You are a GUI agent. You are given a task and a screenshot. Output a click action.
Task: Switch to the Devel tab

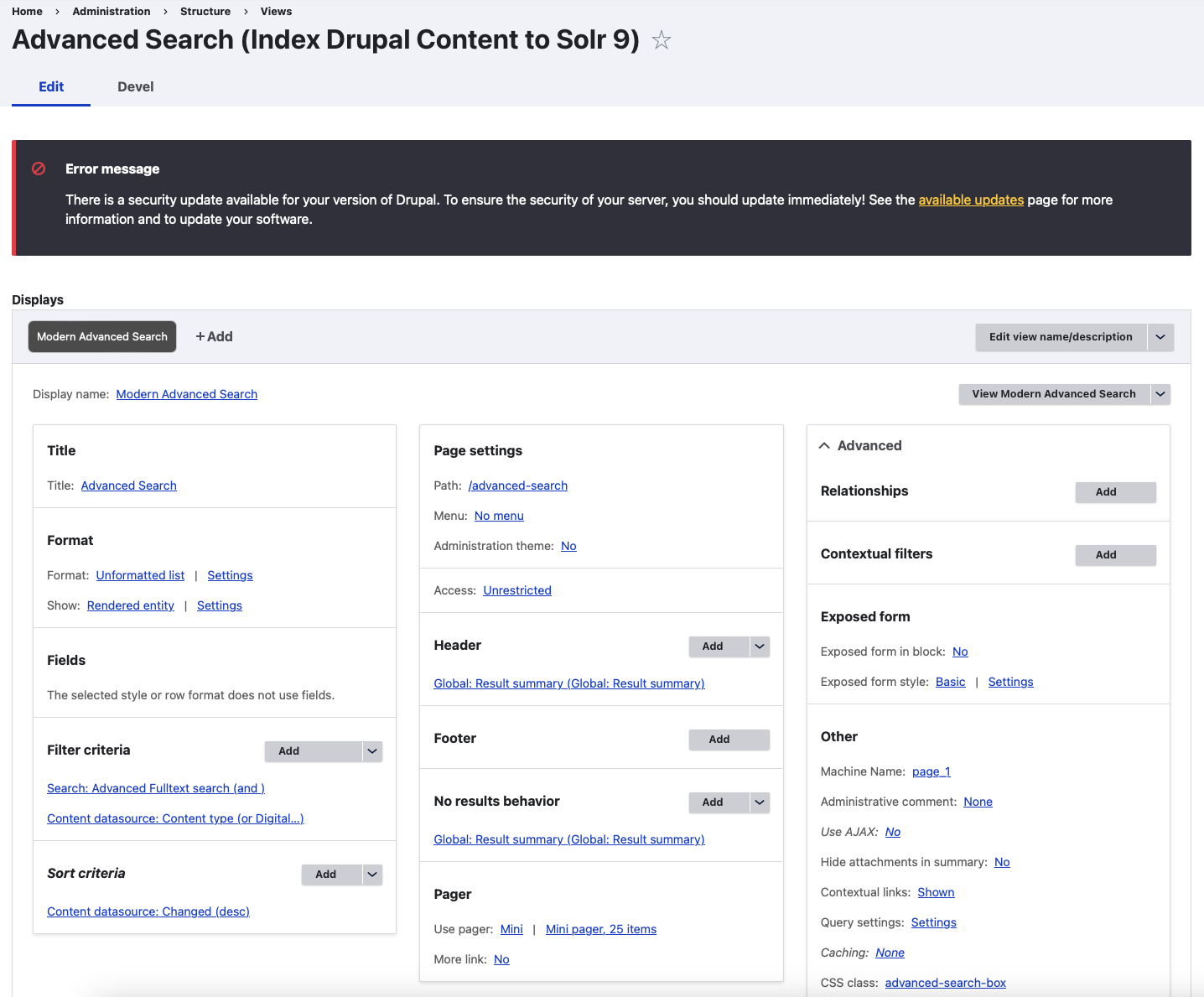[136, 87]
